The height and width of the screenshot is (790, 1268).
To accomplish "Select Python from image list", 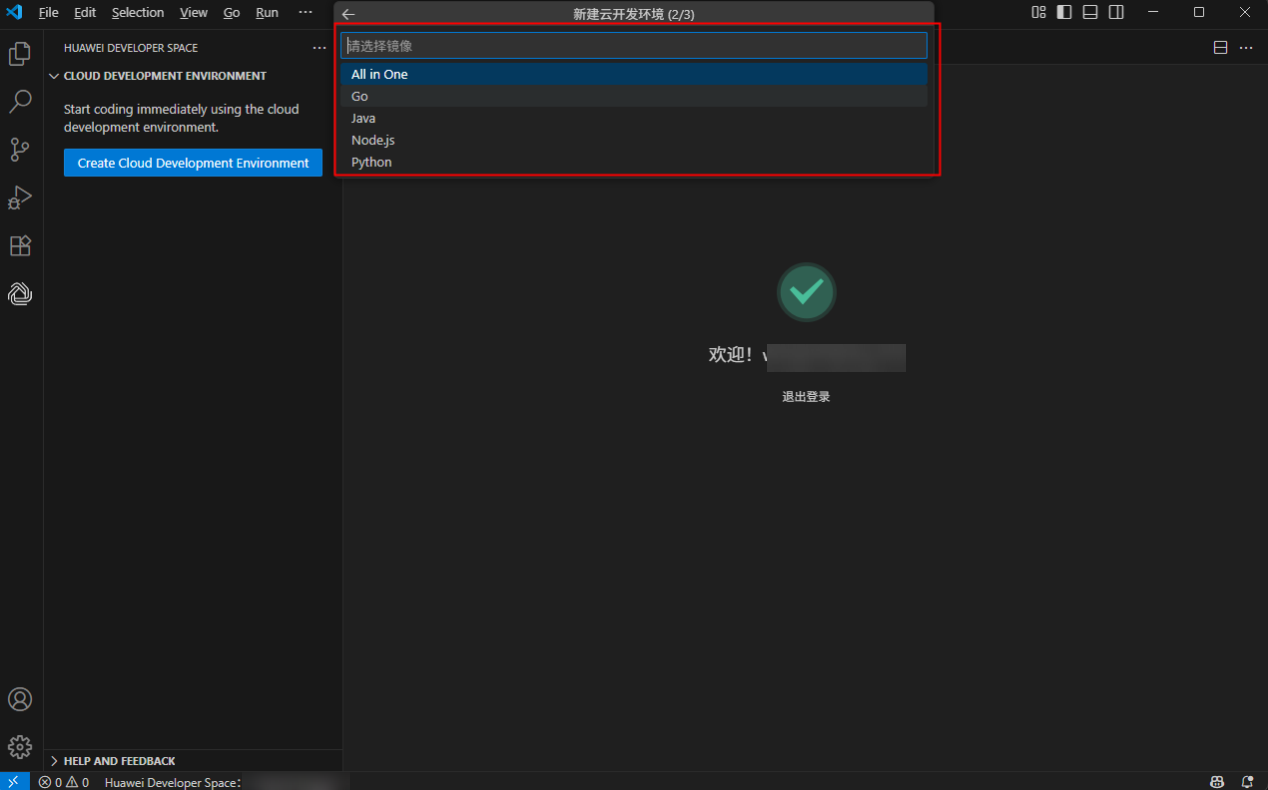I will pyautogui.click(x=372, y=162).
